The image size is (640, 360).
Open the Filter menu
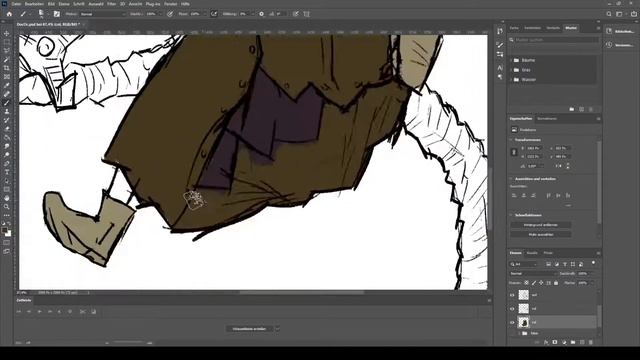[x=111, y=4]
